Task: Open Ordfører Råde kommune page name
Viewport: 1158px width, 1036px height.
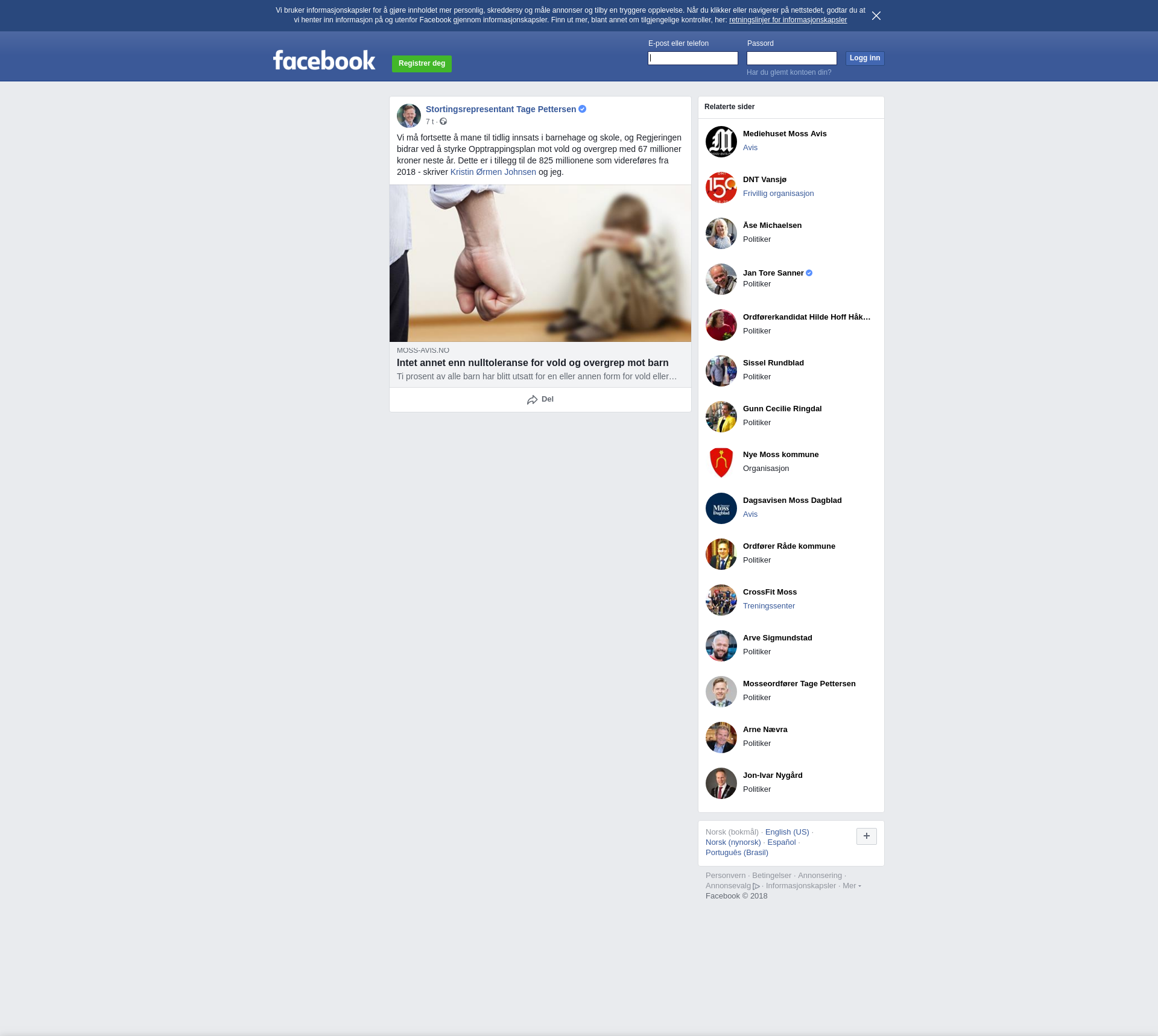Action: tap(789, 546)
